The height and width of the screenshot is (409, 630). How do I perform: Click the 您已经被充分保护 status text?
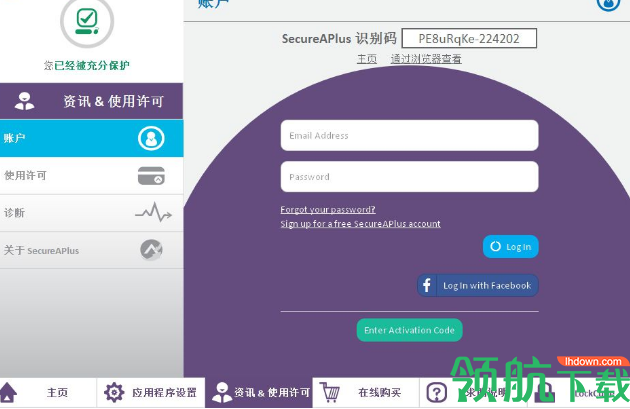[x=87, y=65]
